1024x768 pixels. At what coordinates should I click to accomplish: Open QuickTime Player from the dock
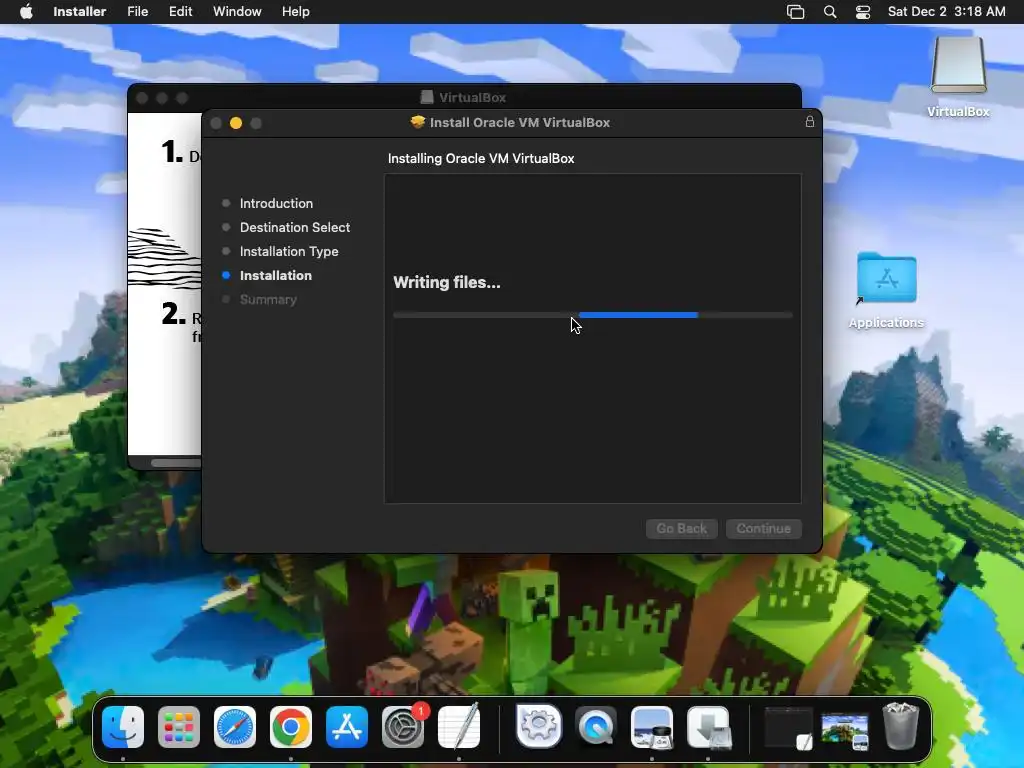tap(596, 727)
